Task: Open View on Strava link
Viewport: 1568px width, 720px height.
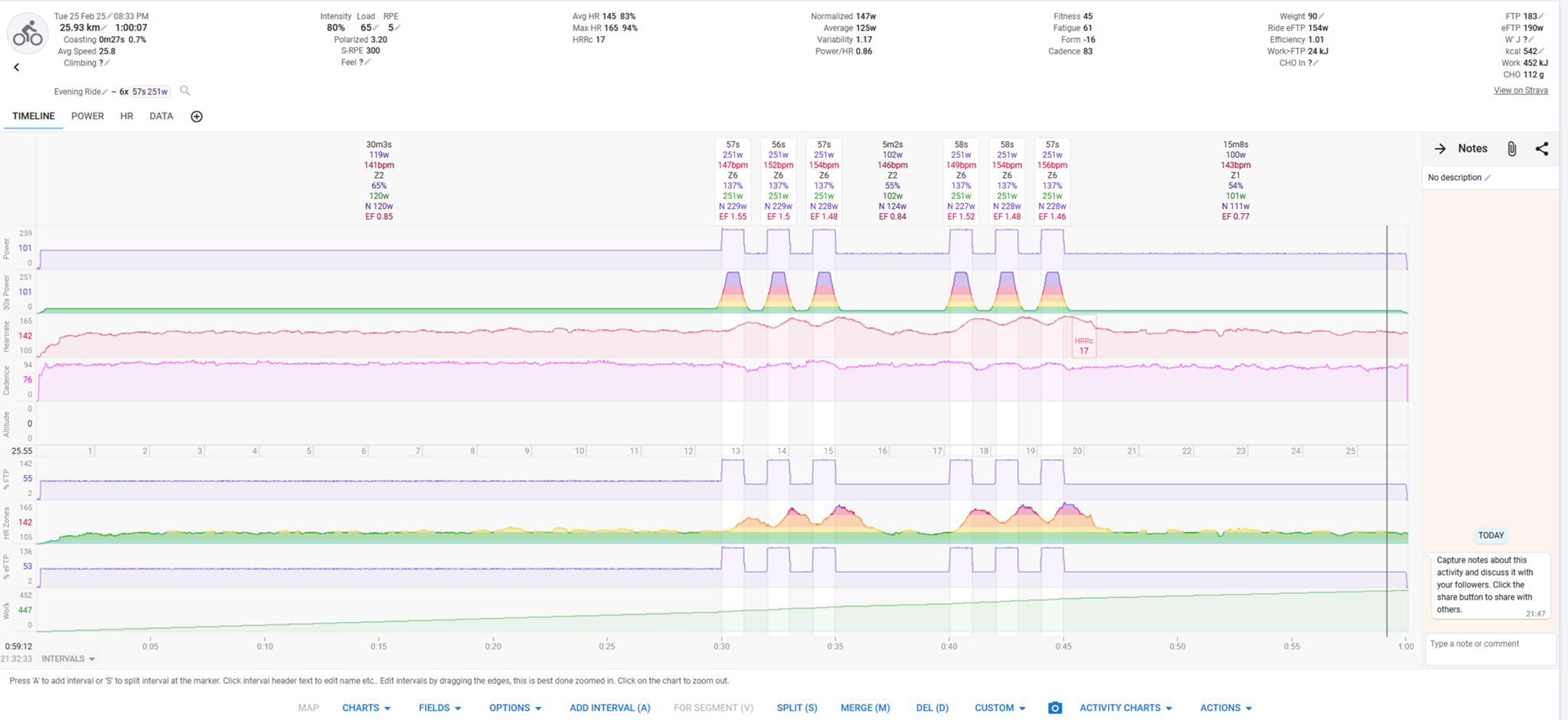Action: point(1521,90)
